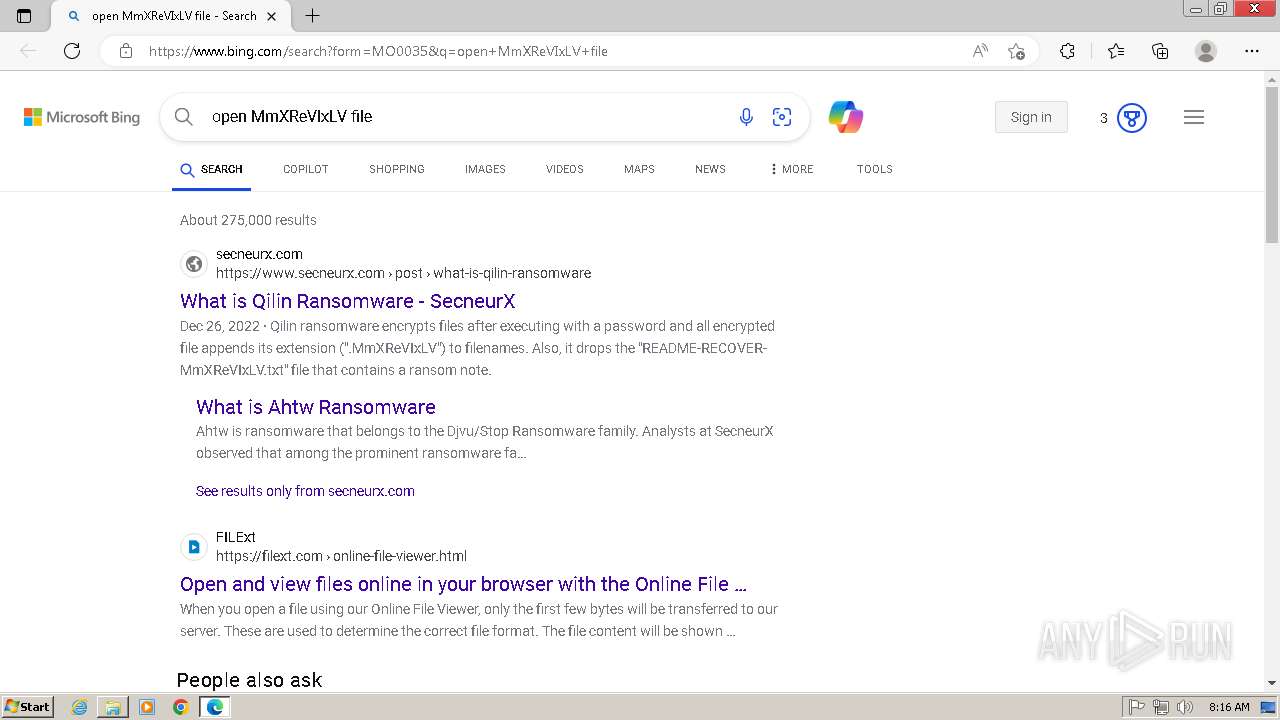Select the address bar URL

click(378, 51)
